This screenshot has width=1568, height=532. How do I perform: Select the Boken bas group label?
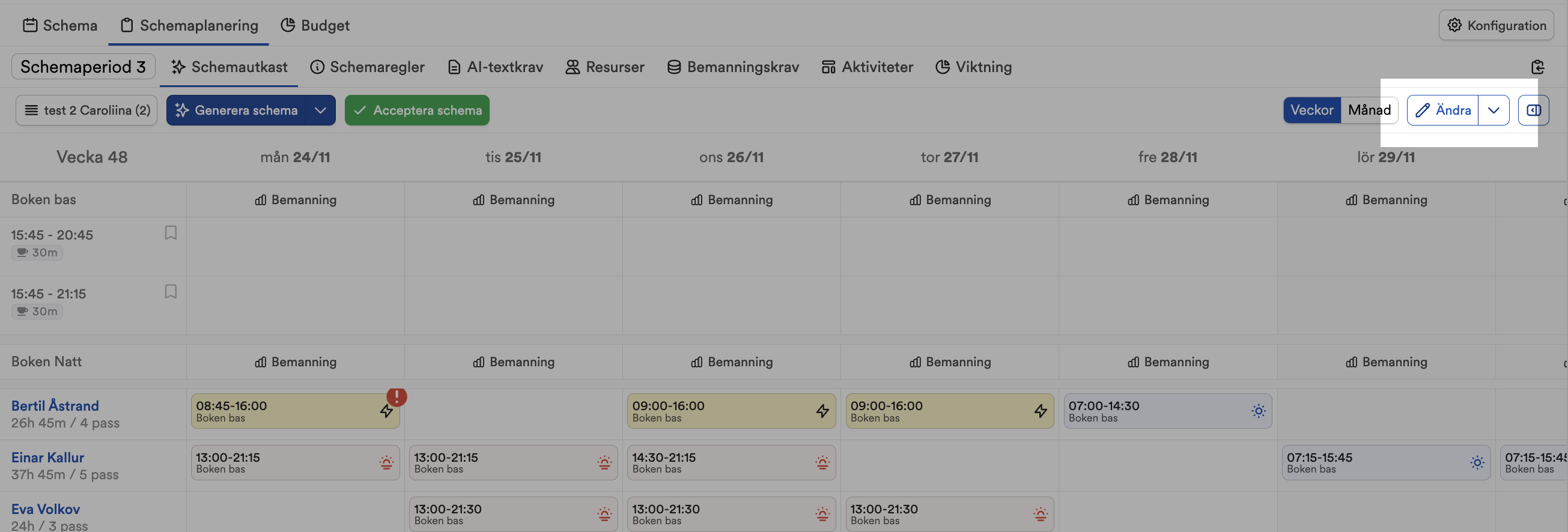click(43, 199)
